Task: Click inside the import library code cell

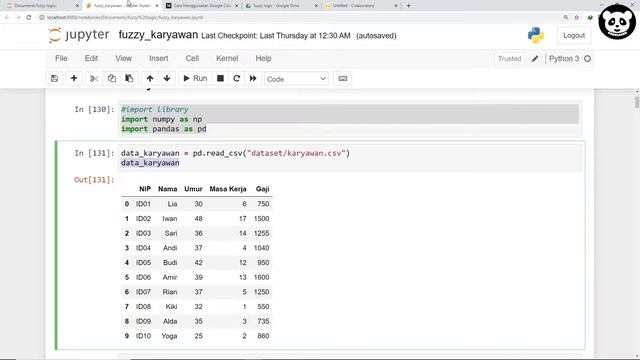Action: (x=350, y=119)
